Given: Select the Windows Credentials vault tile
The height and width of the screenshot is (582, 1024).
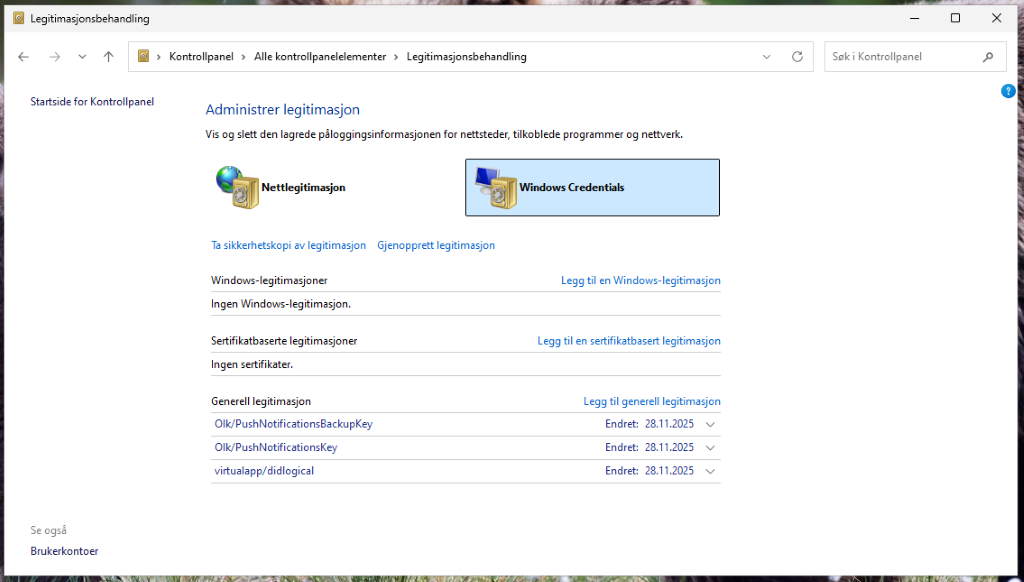Looking at the screenshot, I should 592,187.
